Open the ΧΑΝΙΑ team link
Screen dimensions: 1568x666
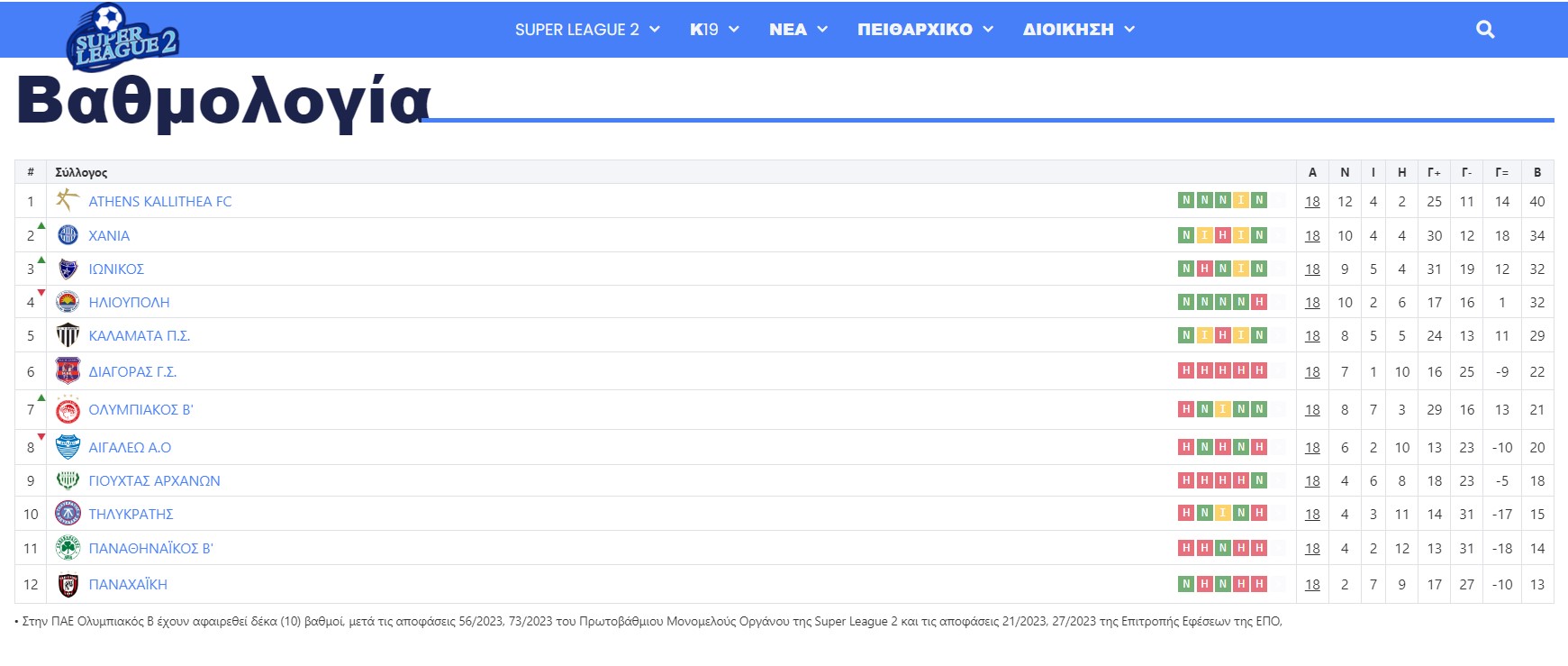click(109, 235)
